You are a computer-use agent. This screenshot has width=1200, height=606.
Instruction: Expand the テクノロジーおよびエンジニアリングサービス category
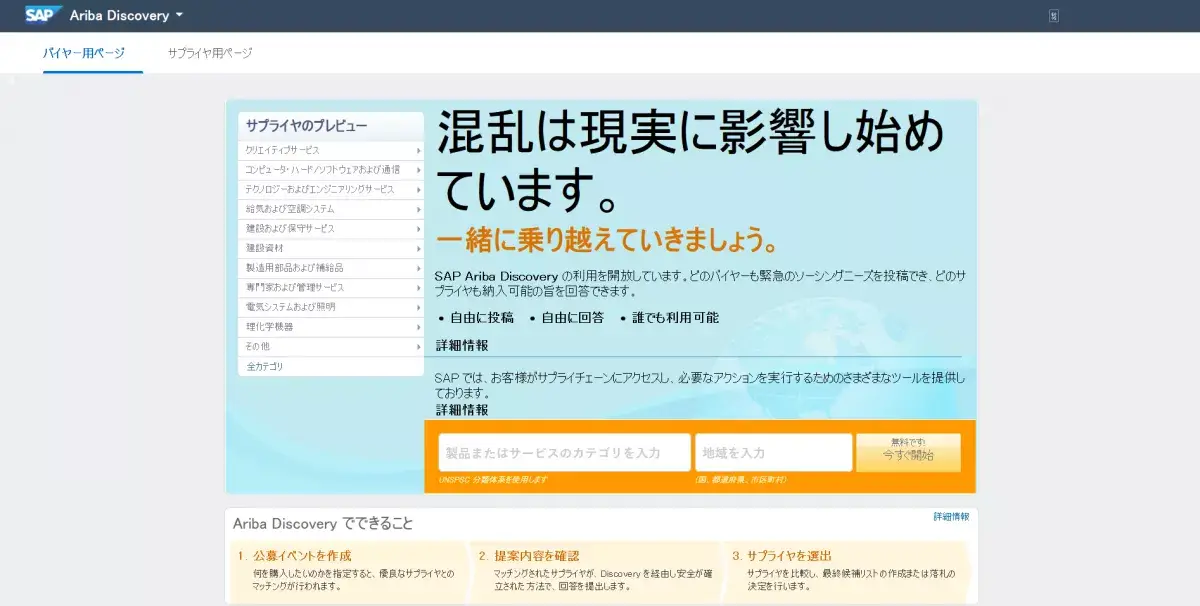point(331,190)
